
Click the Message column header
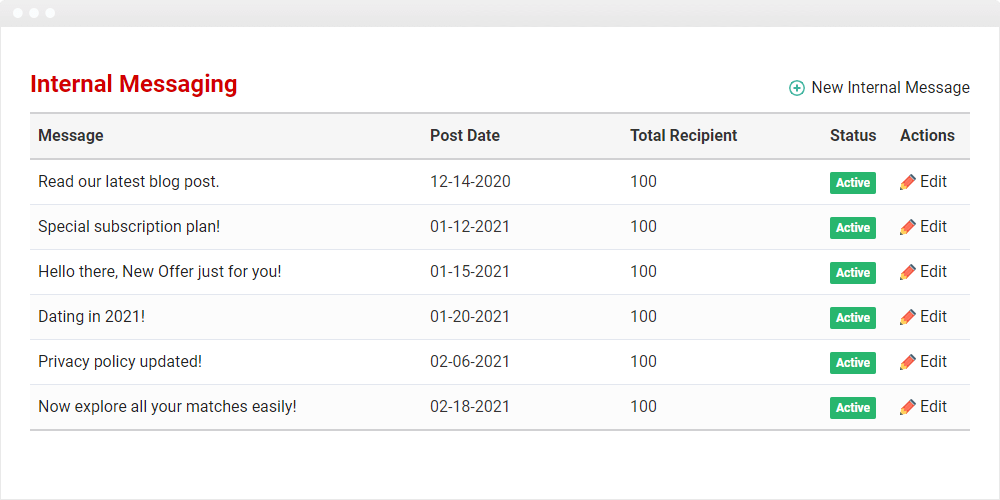coord(71,135)
